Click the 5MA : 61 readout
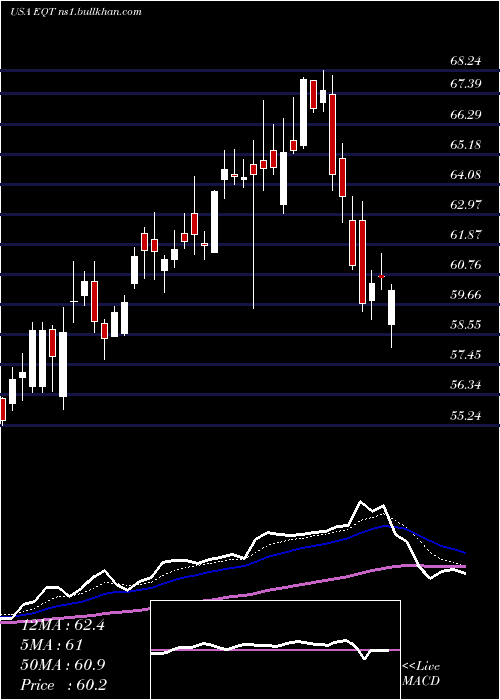This screenshot has width=500, height=700. (x=51, y=645)
